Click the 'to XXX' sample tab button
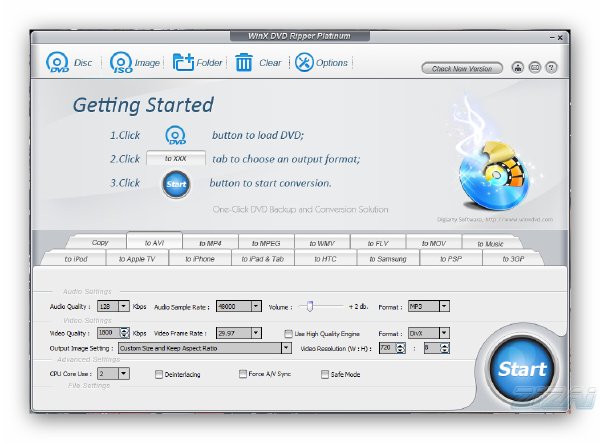Image resolution: width=600 pixels, height=443 pixels. click(176, 158)
